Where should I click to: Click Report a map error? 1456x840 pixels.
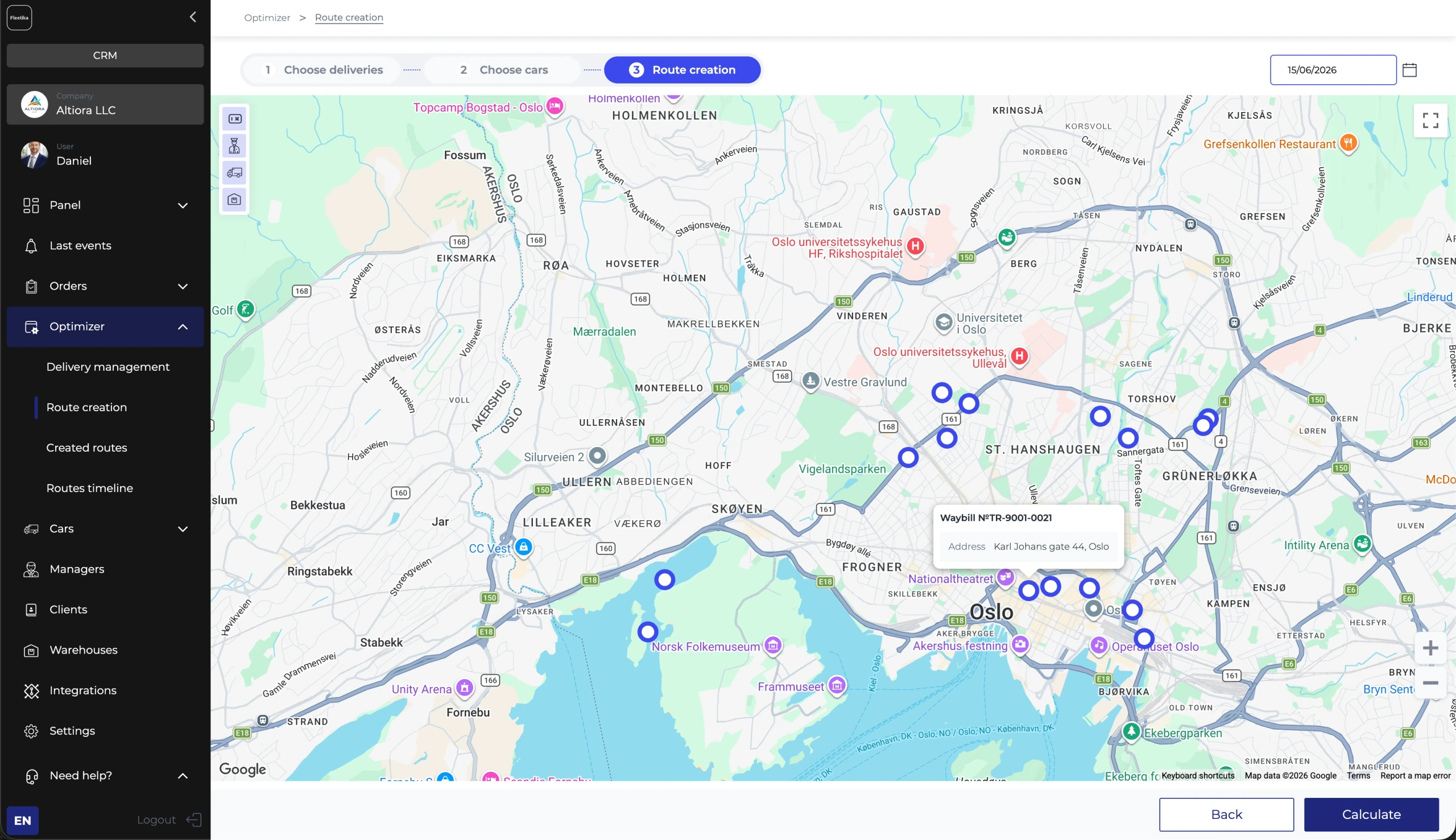[1415, 775]
